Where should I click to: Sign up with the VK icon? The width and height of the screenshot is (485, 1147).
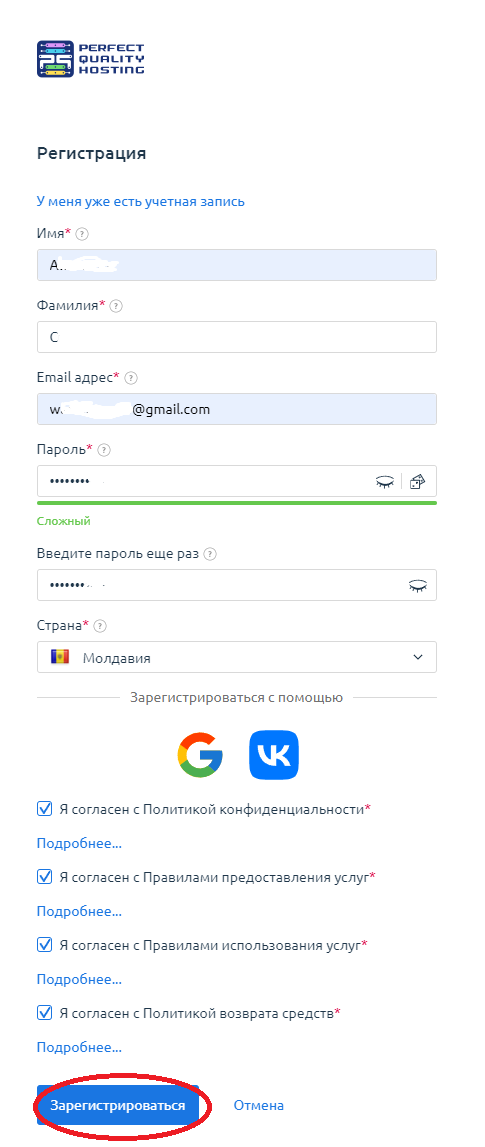click(274, 755)
